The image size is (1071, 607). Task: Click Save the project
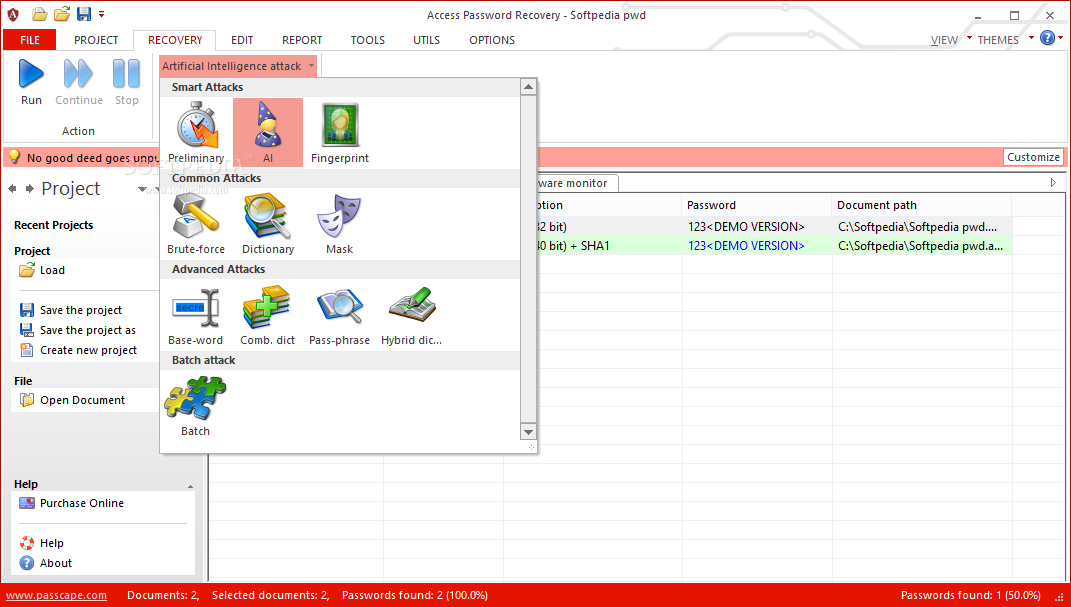(71, 310)
